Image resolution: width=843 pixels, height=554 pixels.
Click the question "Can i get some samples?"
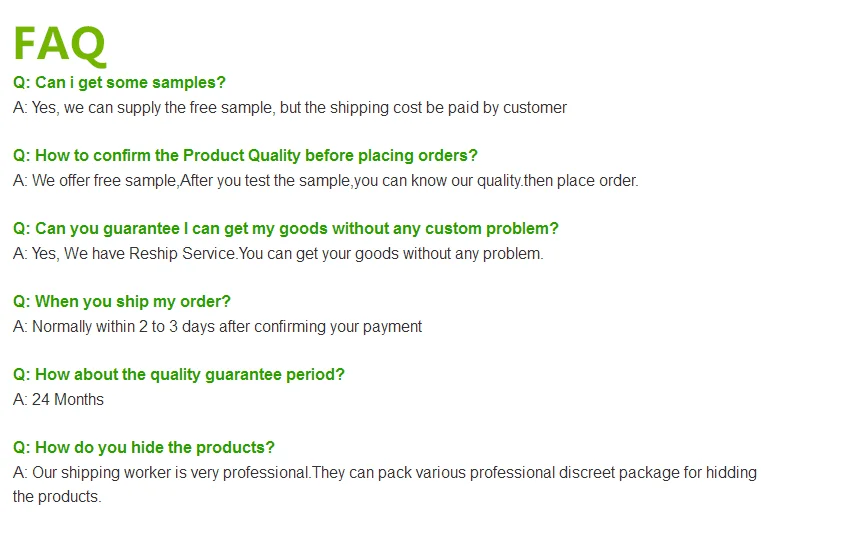119,83
